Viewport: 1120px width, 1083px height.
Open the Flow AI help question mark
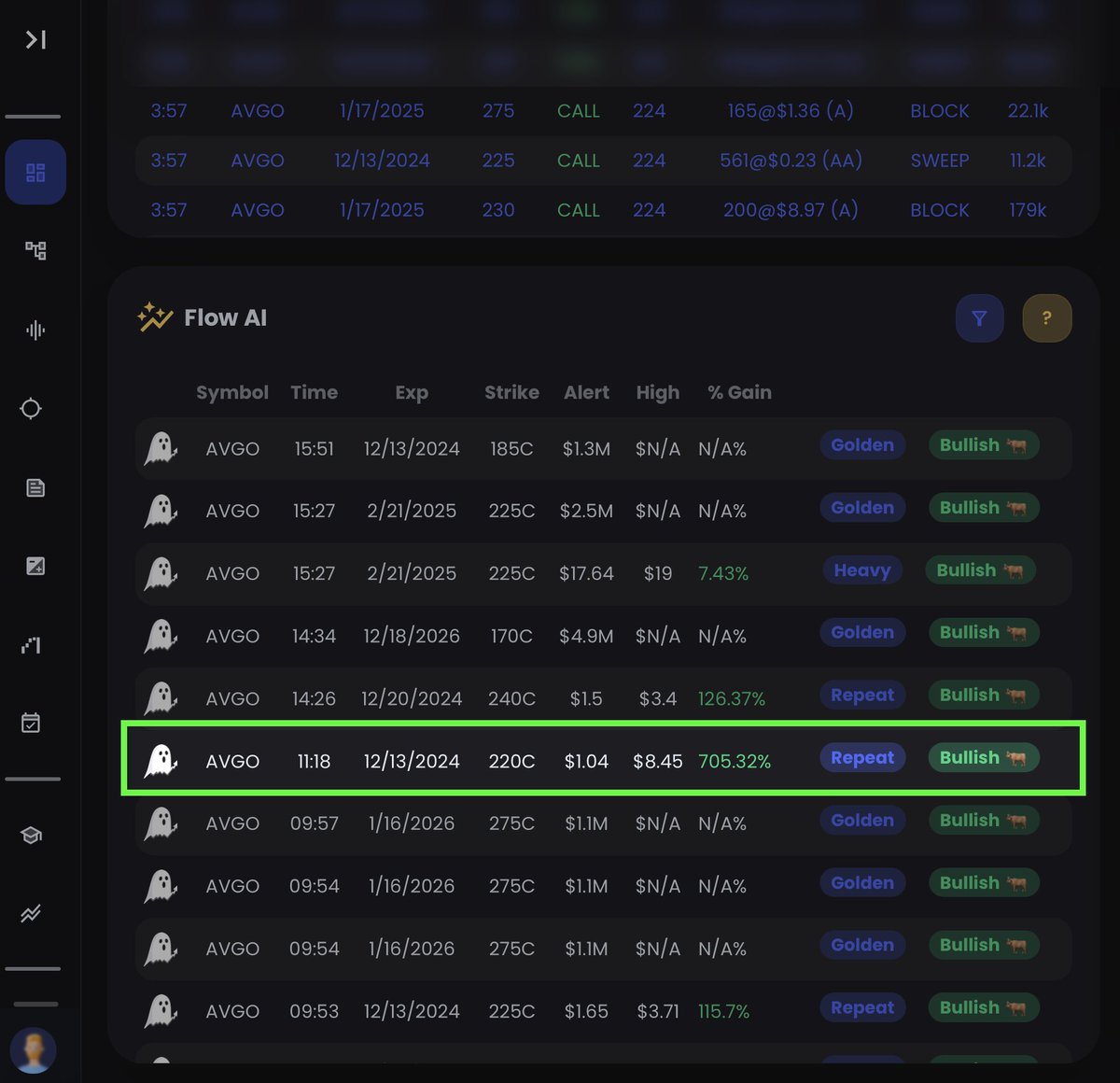1047,318
